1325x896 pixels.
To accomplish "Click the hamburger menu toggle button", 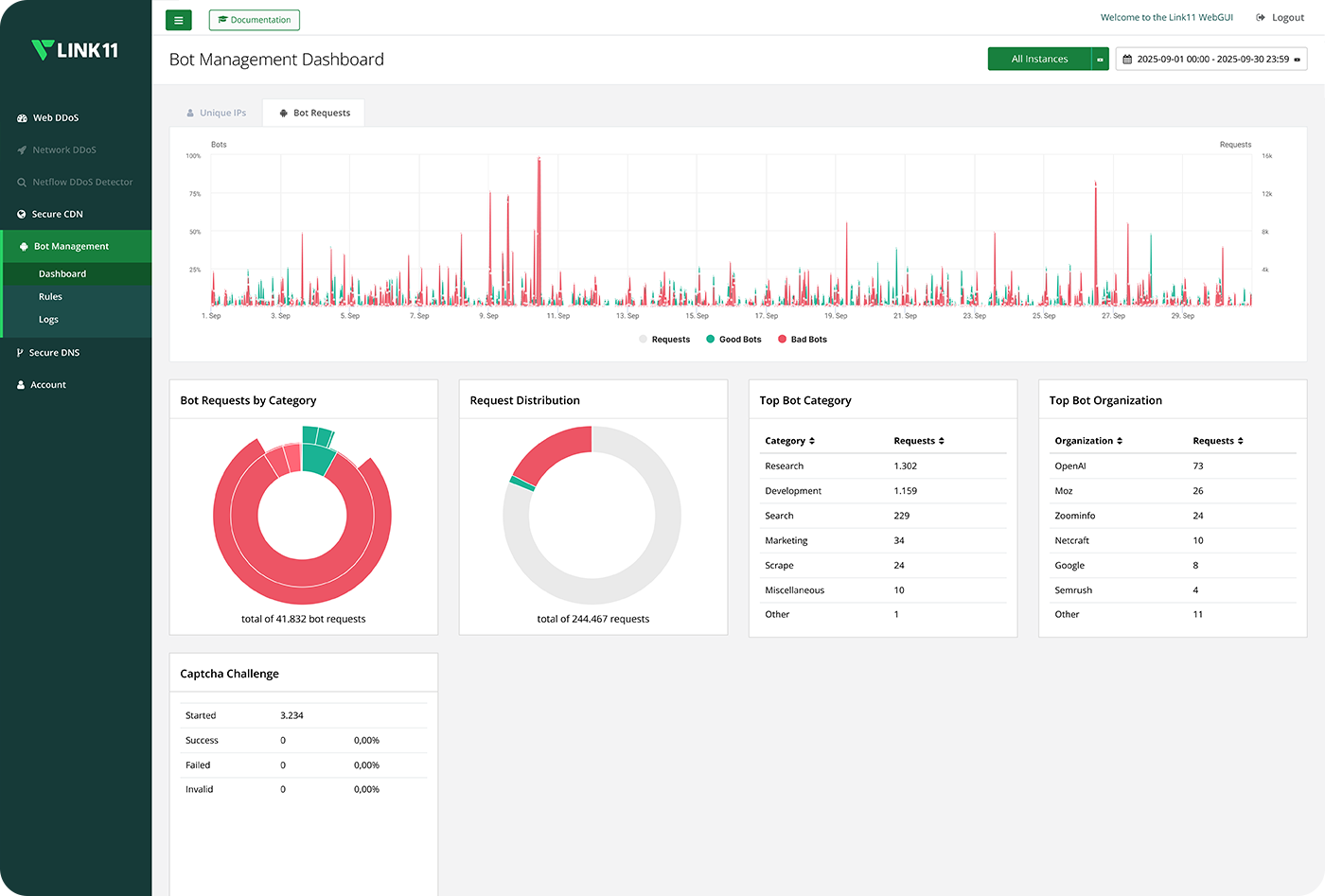I will point(178,20).
